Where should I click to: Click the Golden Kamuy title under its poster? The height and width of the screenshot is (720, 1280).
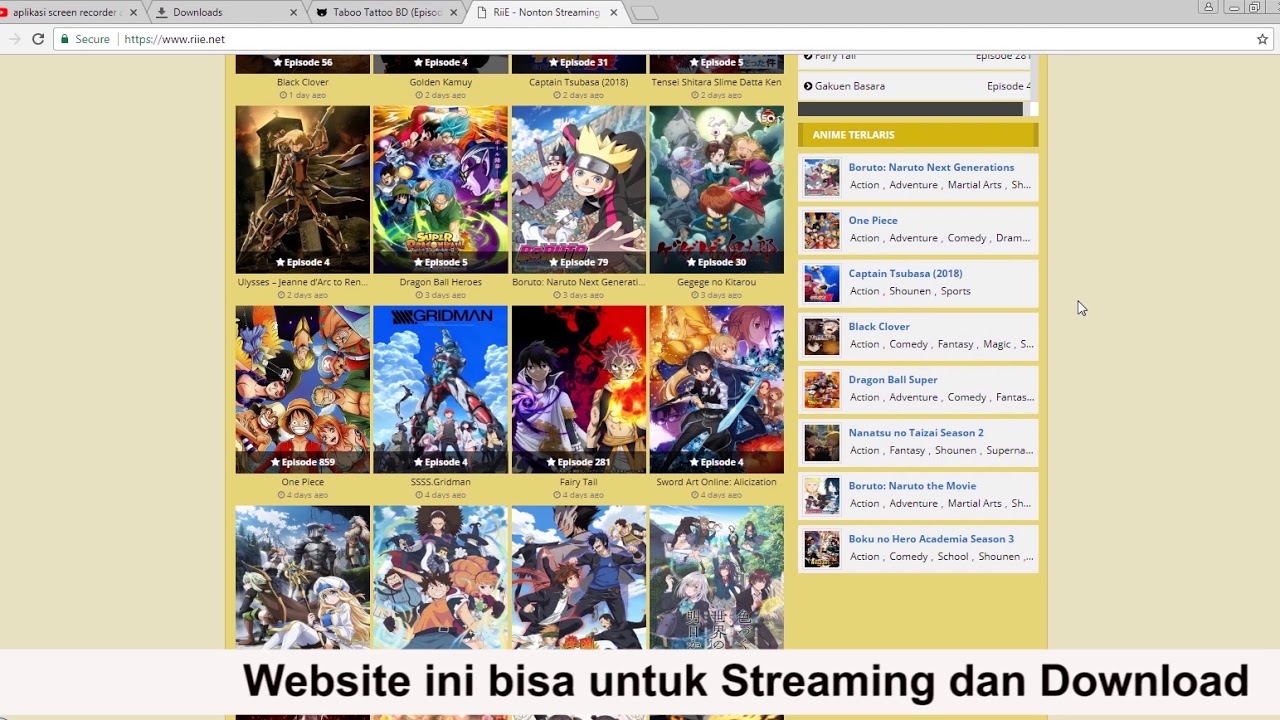(x=441, y=82)
